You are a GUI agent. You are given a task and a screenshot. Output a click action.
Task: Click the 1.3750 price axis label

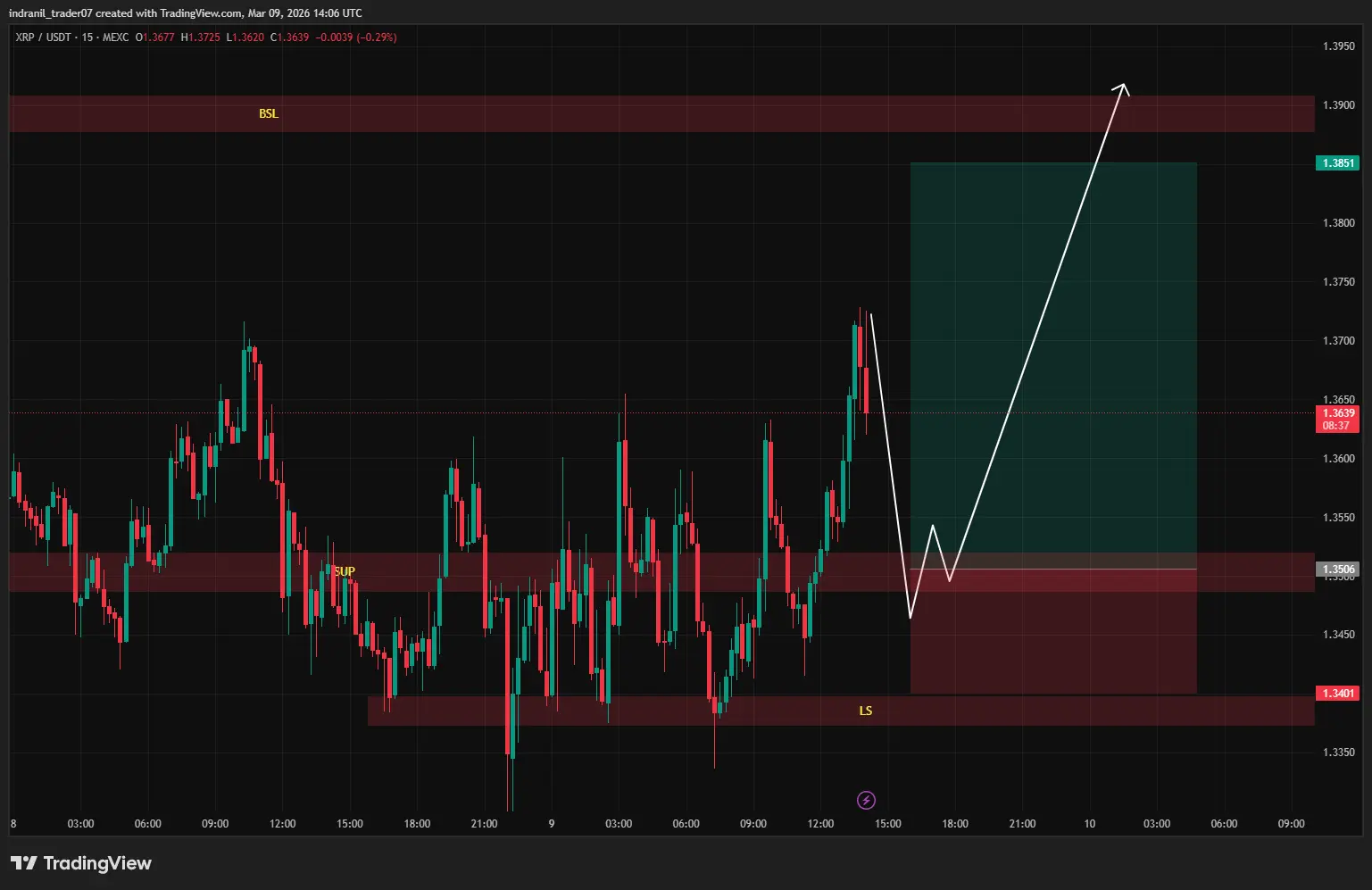[x=1338, y=282]
